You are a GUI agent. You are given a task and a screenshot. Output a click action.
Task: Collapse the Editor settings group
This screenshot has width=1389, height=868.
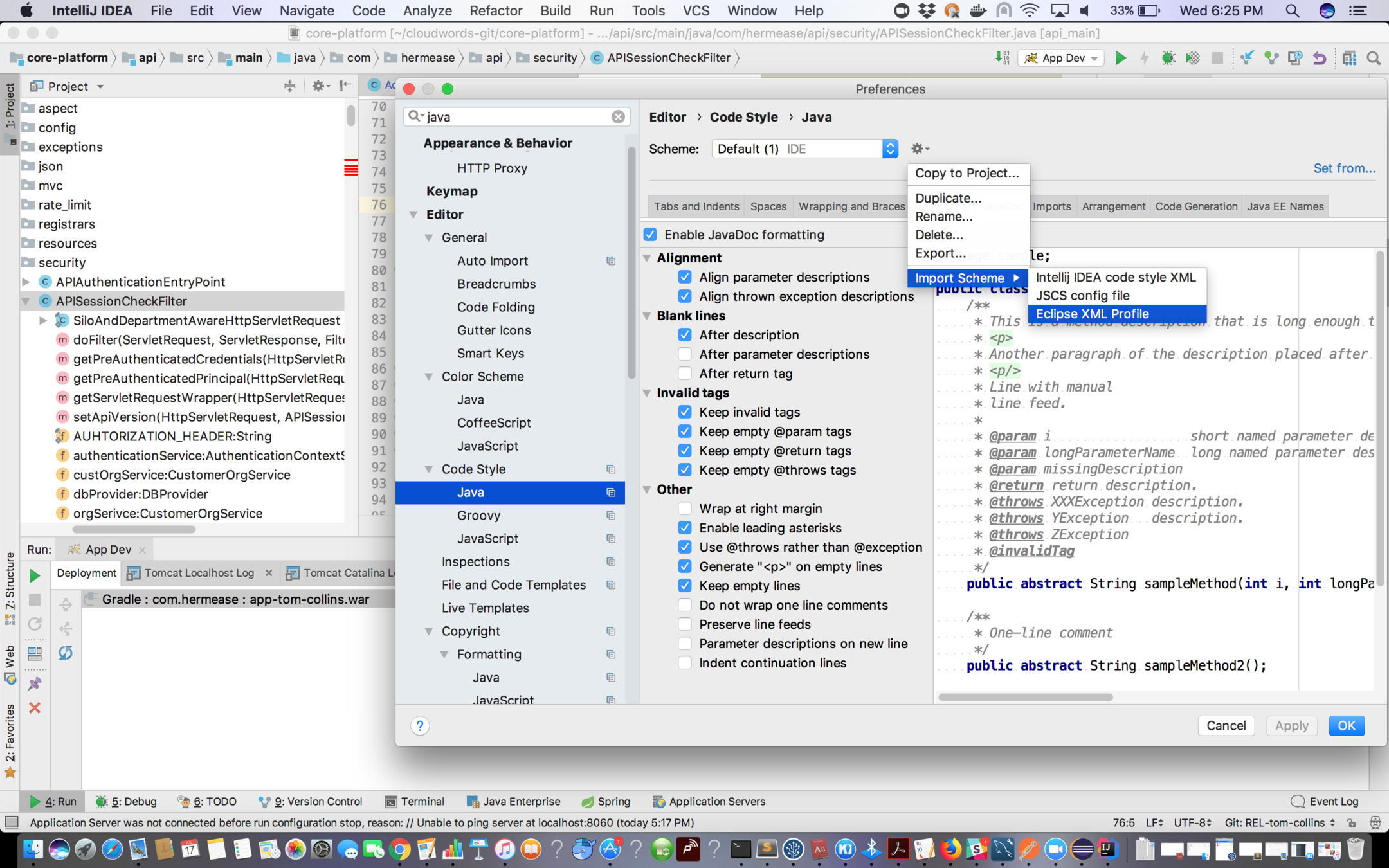coord(413,215)
